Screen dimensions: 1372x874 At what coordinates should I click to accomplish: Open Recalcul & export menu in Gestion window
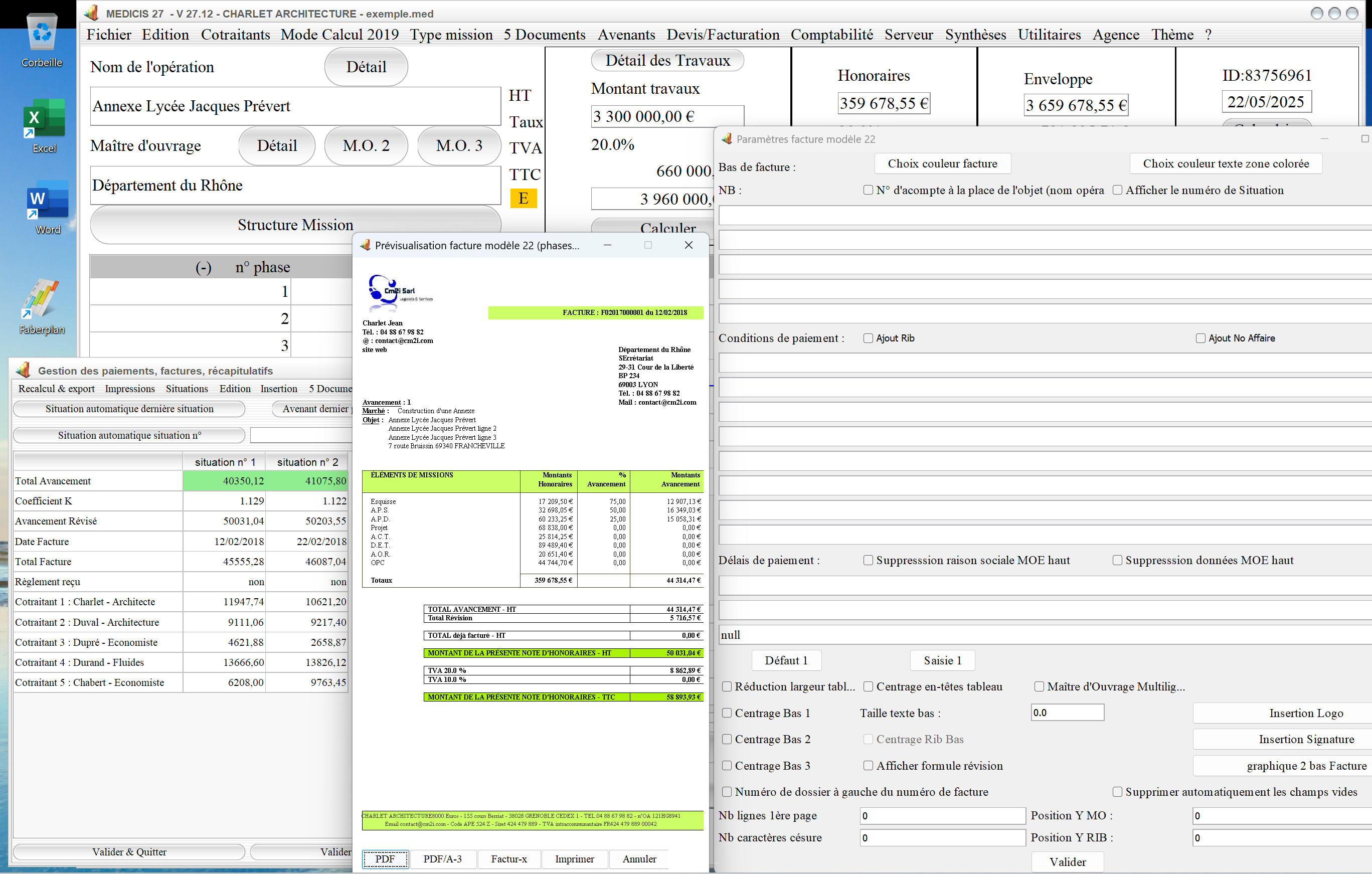(56, 389)
